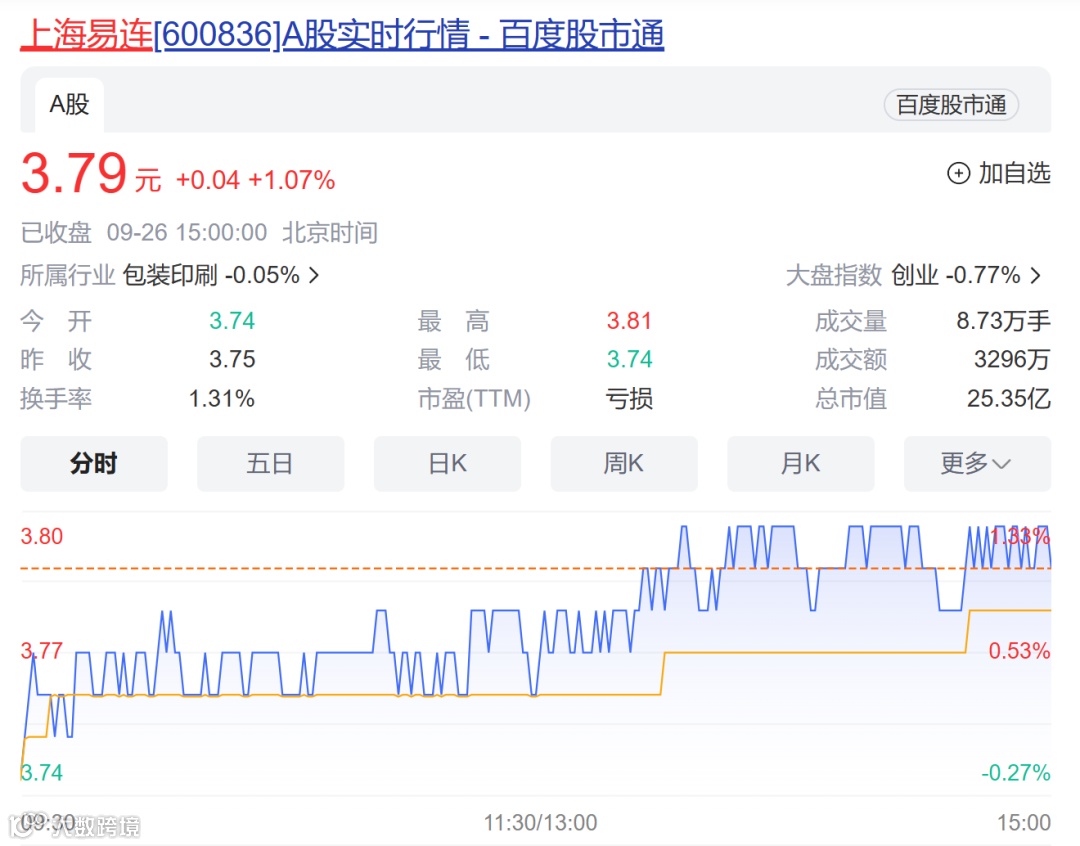The width and height of the screenshot is (1080, 846).
Task: Click the 11:30/13:00 time axis label
Action: 541,822
